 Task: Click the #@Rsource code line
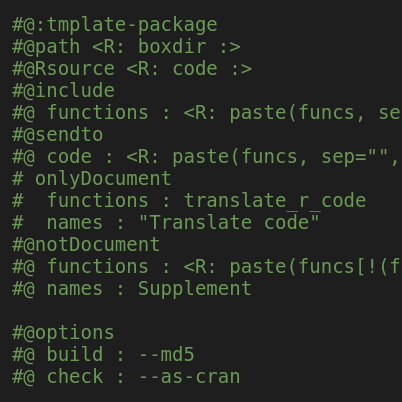point(132,69)
